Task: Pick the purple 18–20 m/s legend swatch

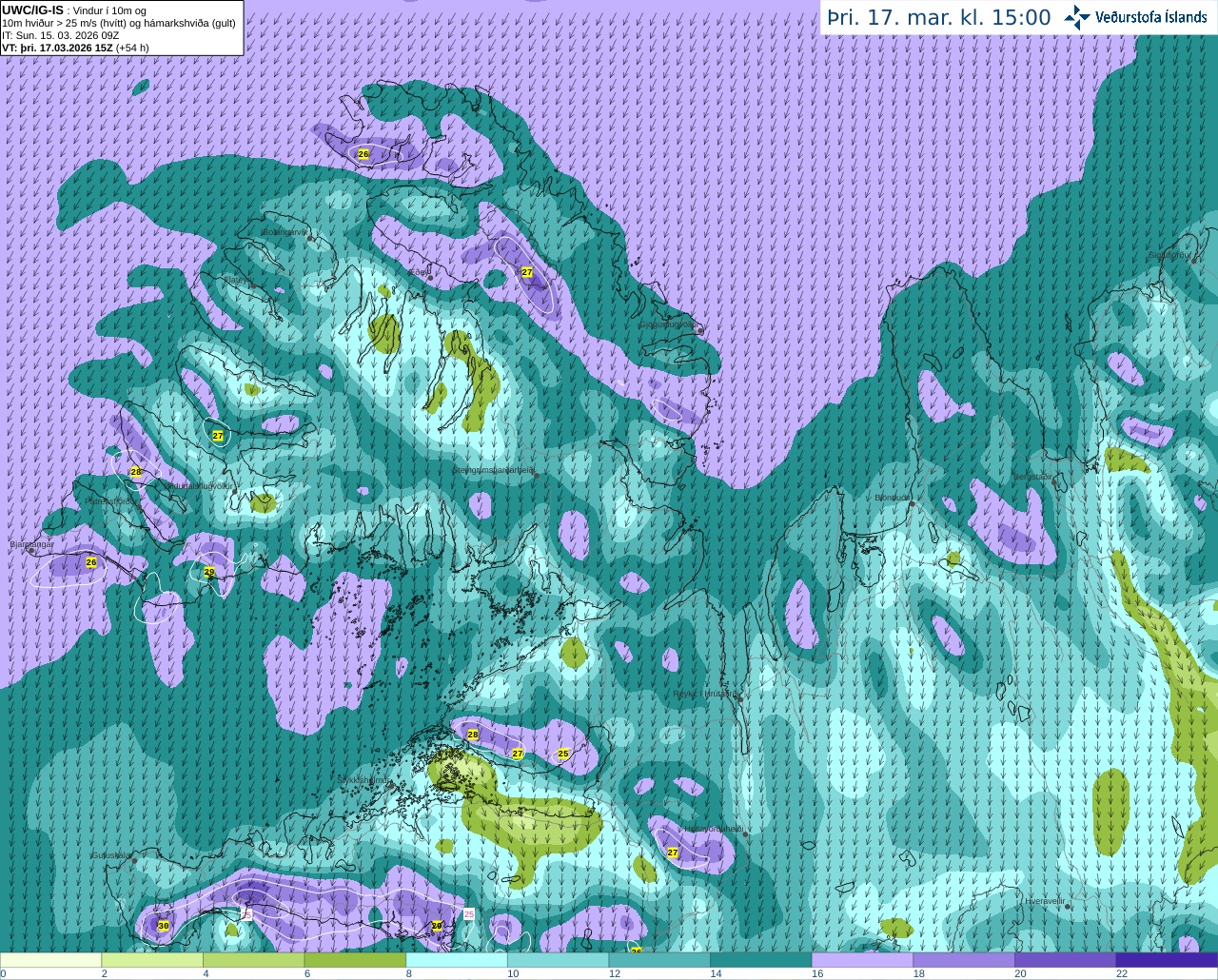Action: pyautogui.click(x=964, y=959)
